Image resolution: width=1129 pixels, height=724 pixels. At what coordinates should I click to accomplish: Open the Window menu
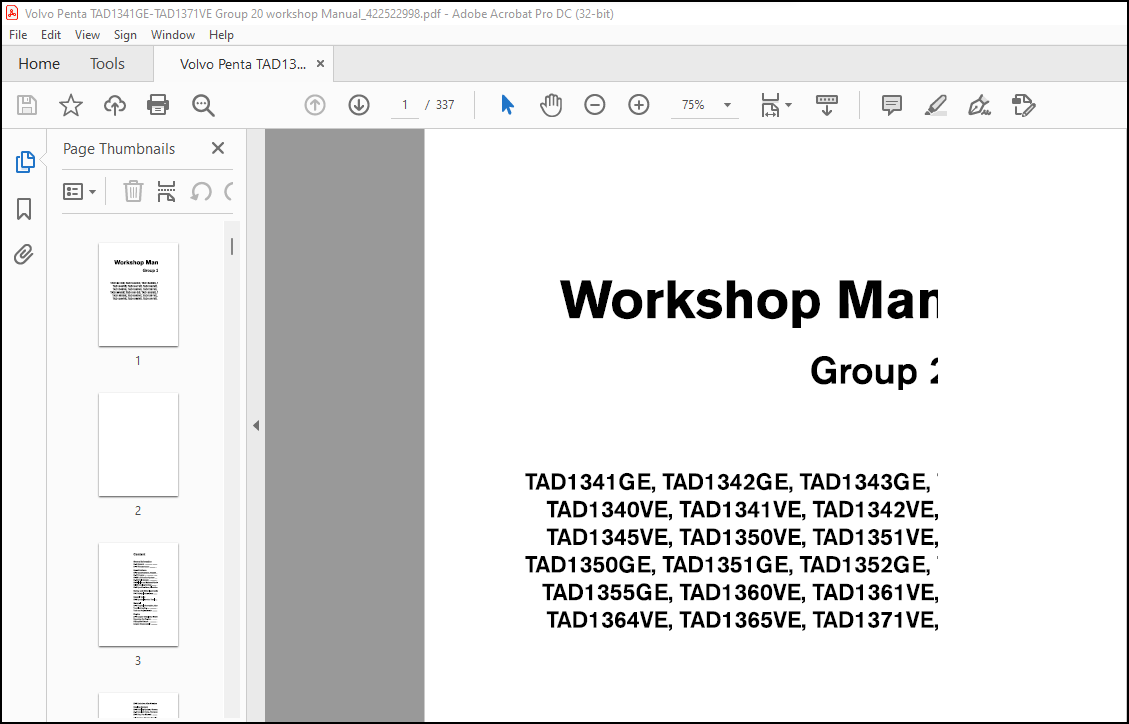pos(173,35)
